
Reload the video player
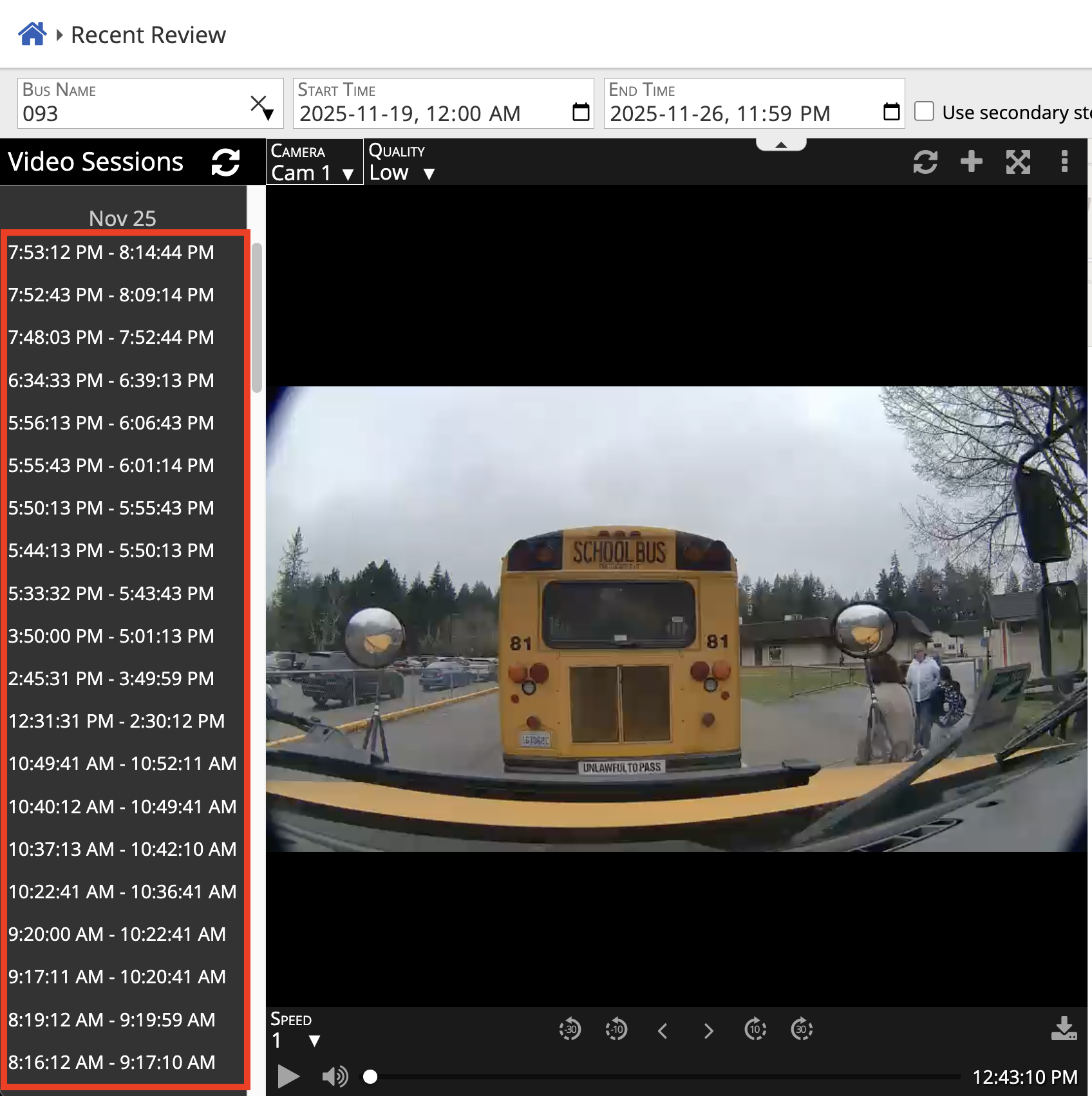click(x=925, y=162)
